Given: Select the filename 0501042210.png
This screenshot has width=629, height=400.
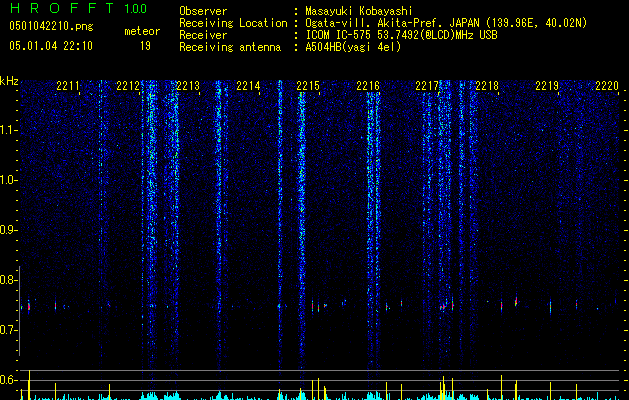Looking at the screenshot, I should (x=51, y=27).
